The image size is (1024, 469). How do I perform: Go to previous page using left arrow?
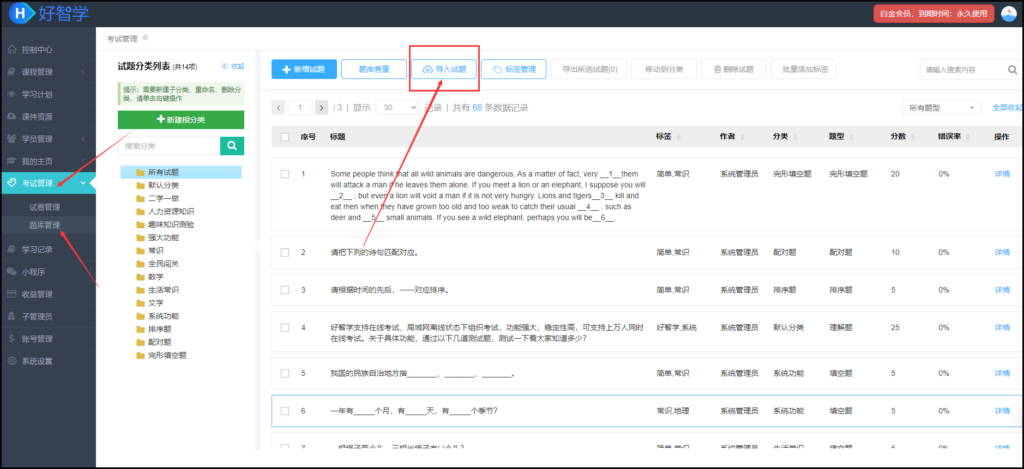click(278, 107)
